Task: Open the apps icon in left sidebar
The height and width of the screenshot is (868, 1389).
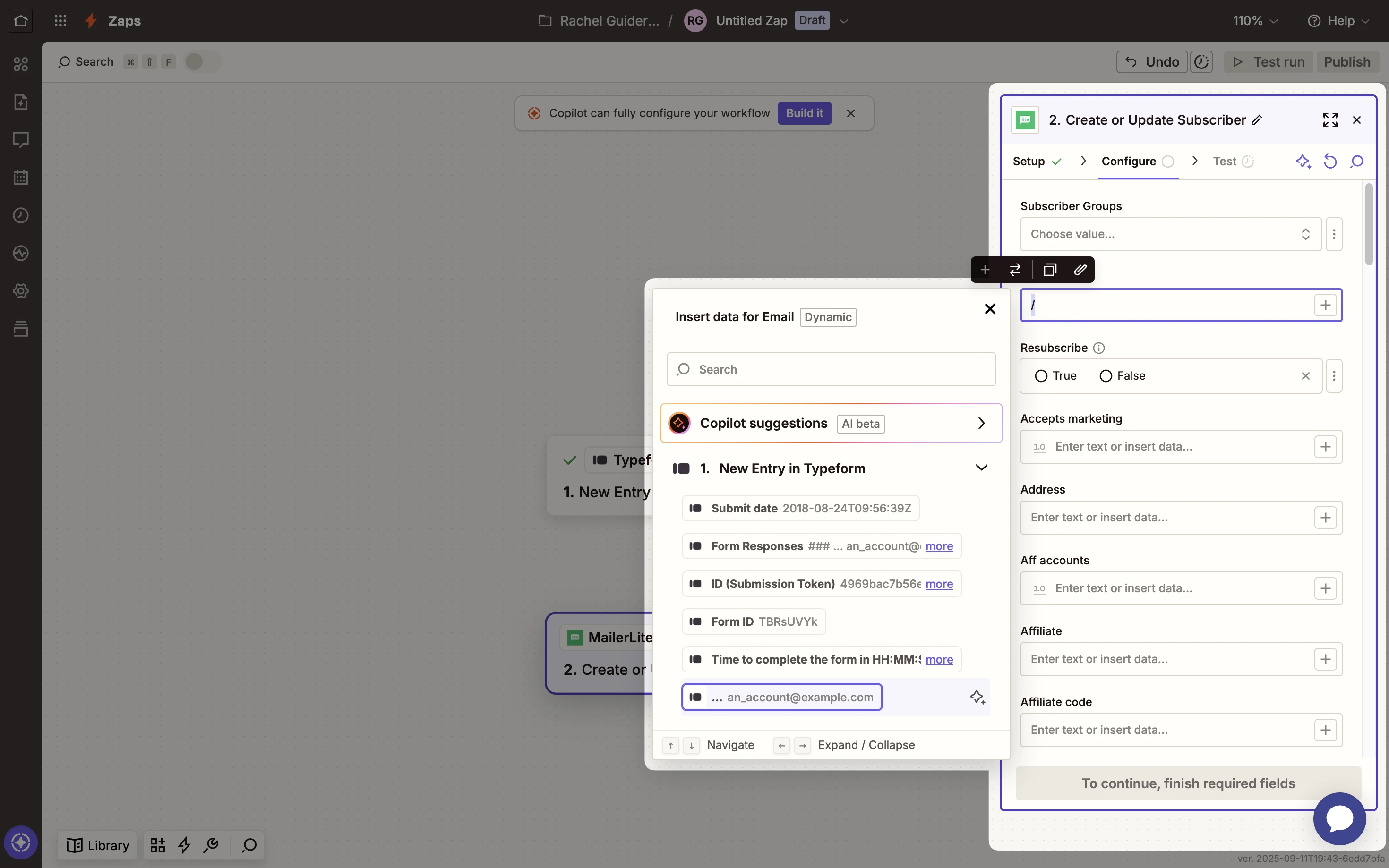Action: coord(21,64)
